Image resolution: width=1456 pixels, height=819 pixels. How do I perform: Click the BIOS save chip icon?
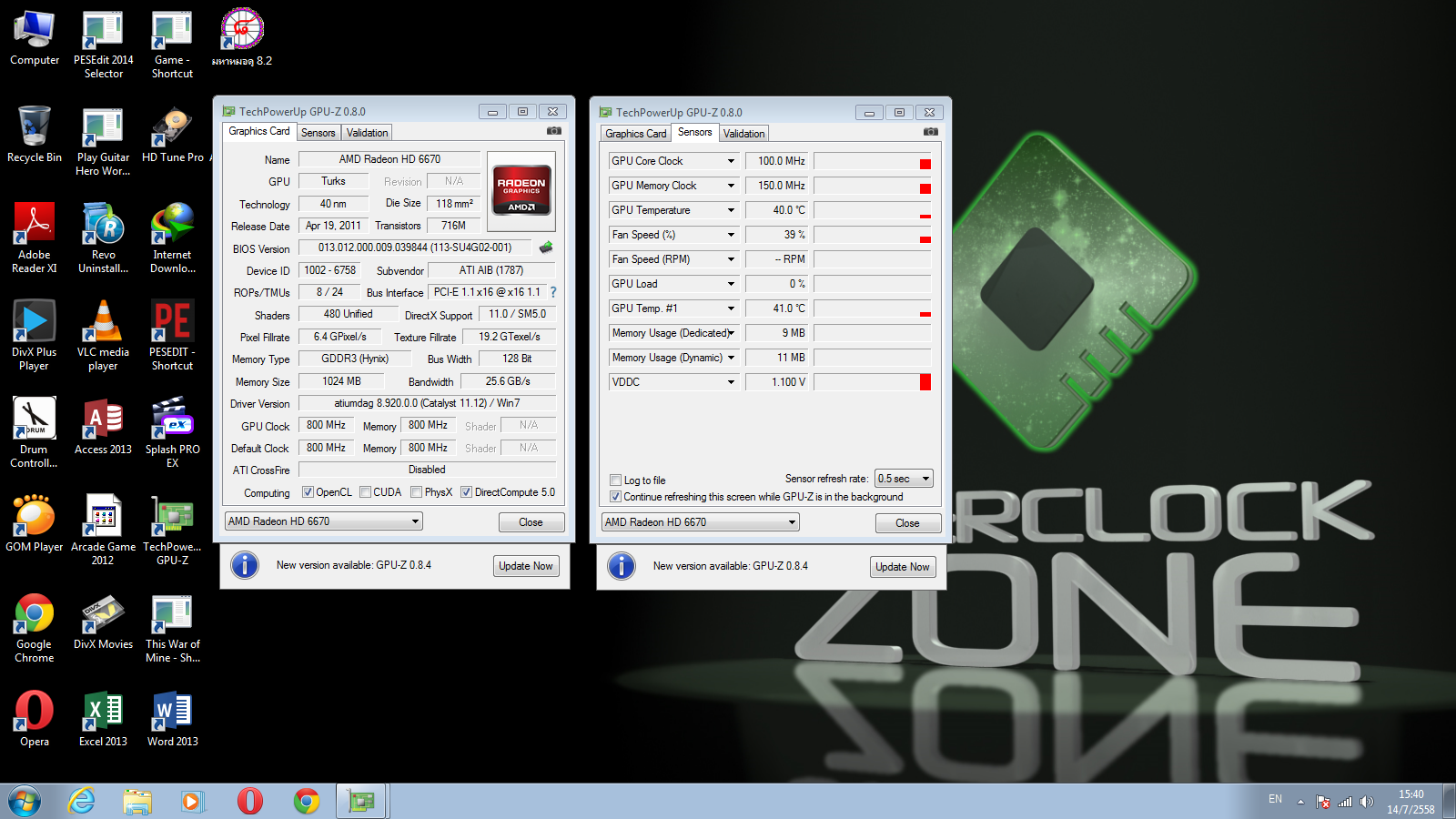(x=546, y=248)
